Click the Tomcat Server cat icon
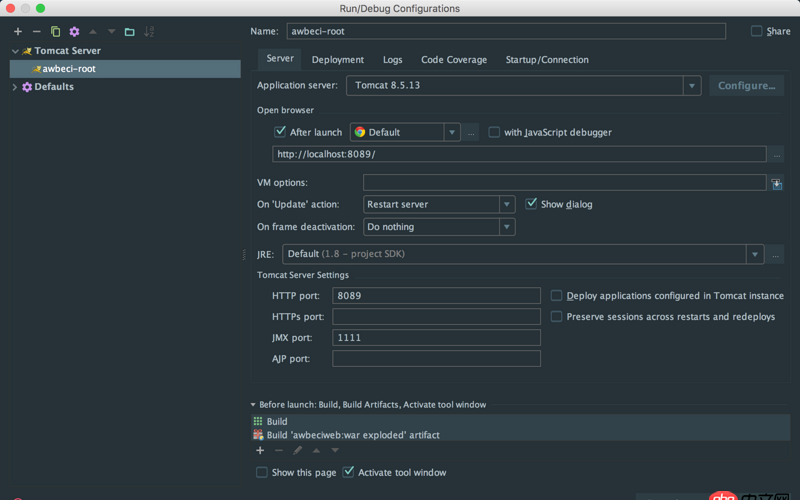The width and height of the screenshot is (800, 500). click(x=27, y=51)
